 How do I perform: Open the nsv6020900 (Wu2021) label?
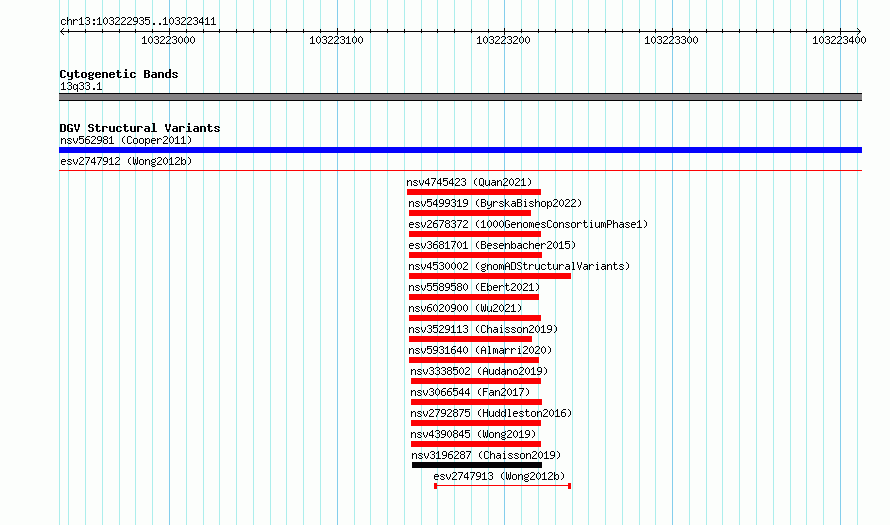pos(465,308)
